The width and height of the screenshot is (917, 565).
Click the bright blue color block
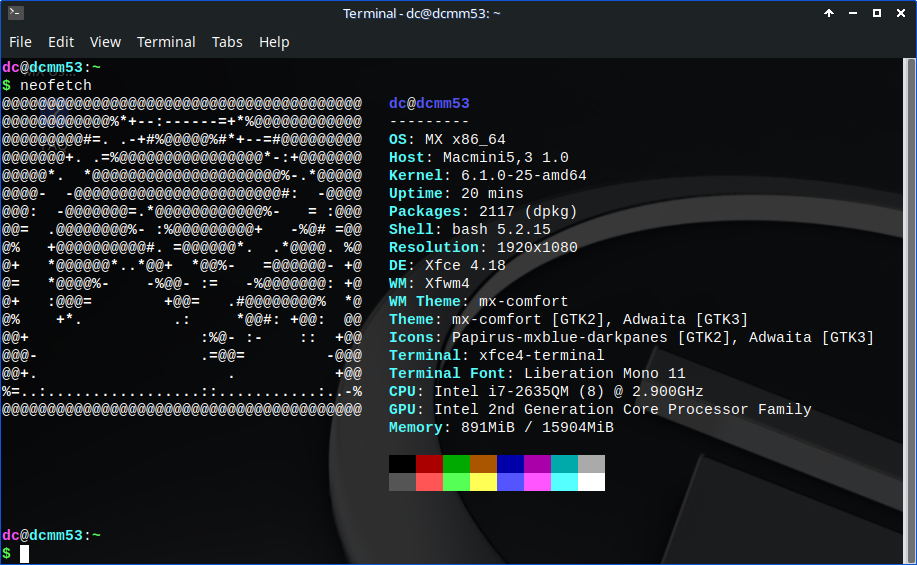[510, 482]
